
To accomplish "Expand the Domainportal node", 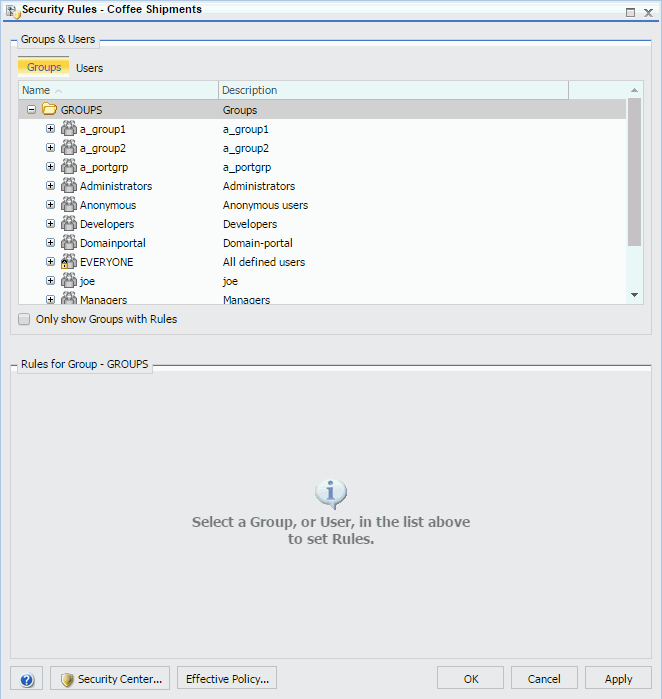I will (50, 243).
